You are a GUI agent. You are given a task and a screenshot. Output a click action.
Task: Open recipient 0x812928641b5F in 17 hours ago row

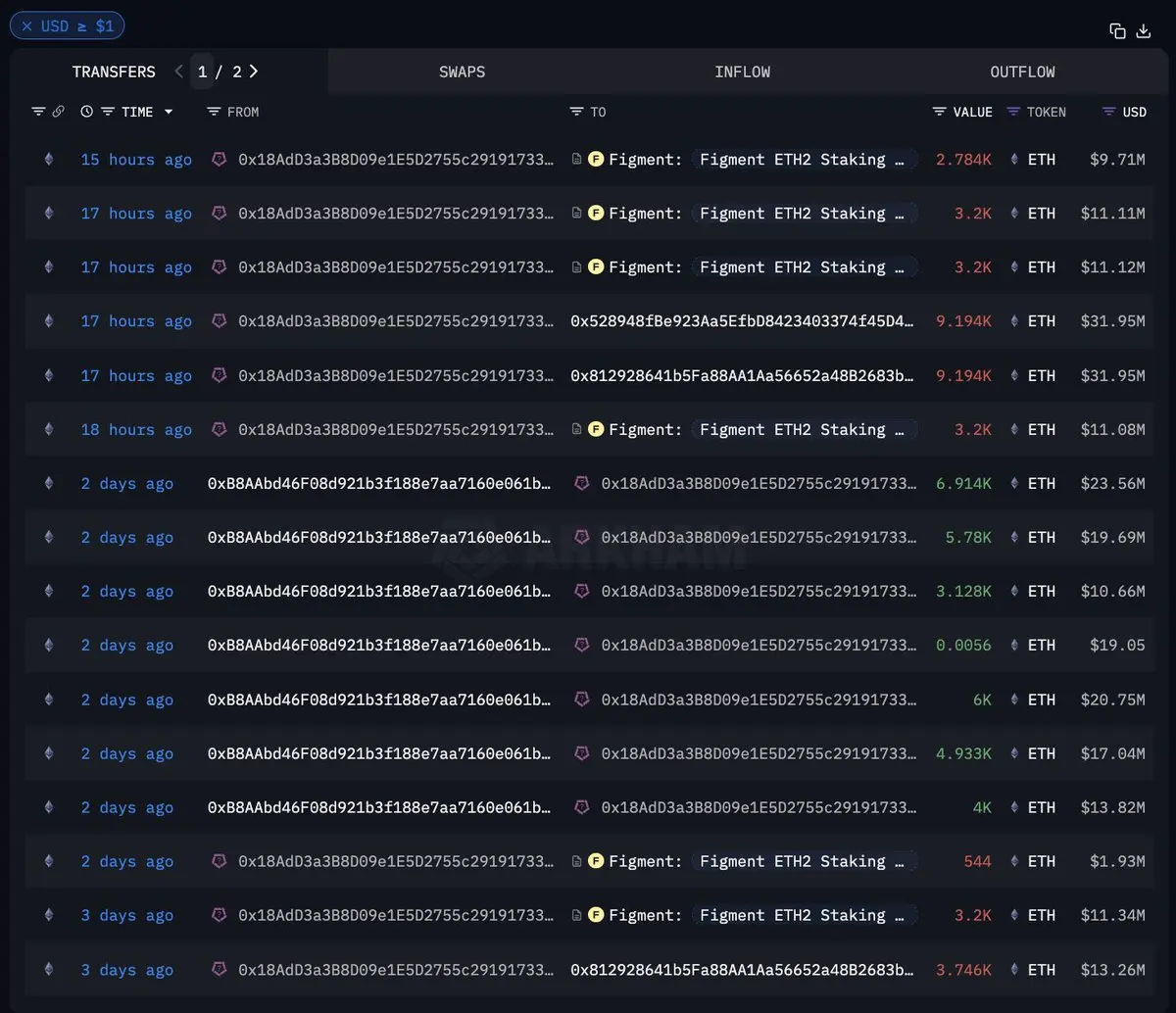[x=743, y=375]
